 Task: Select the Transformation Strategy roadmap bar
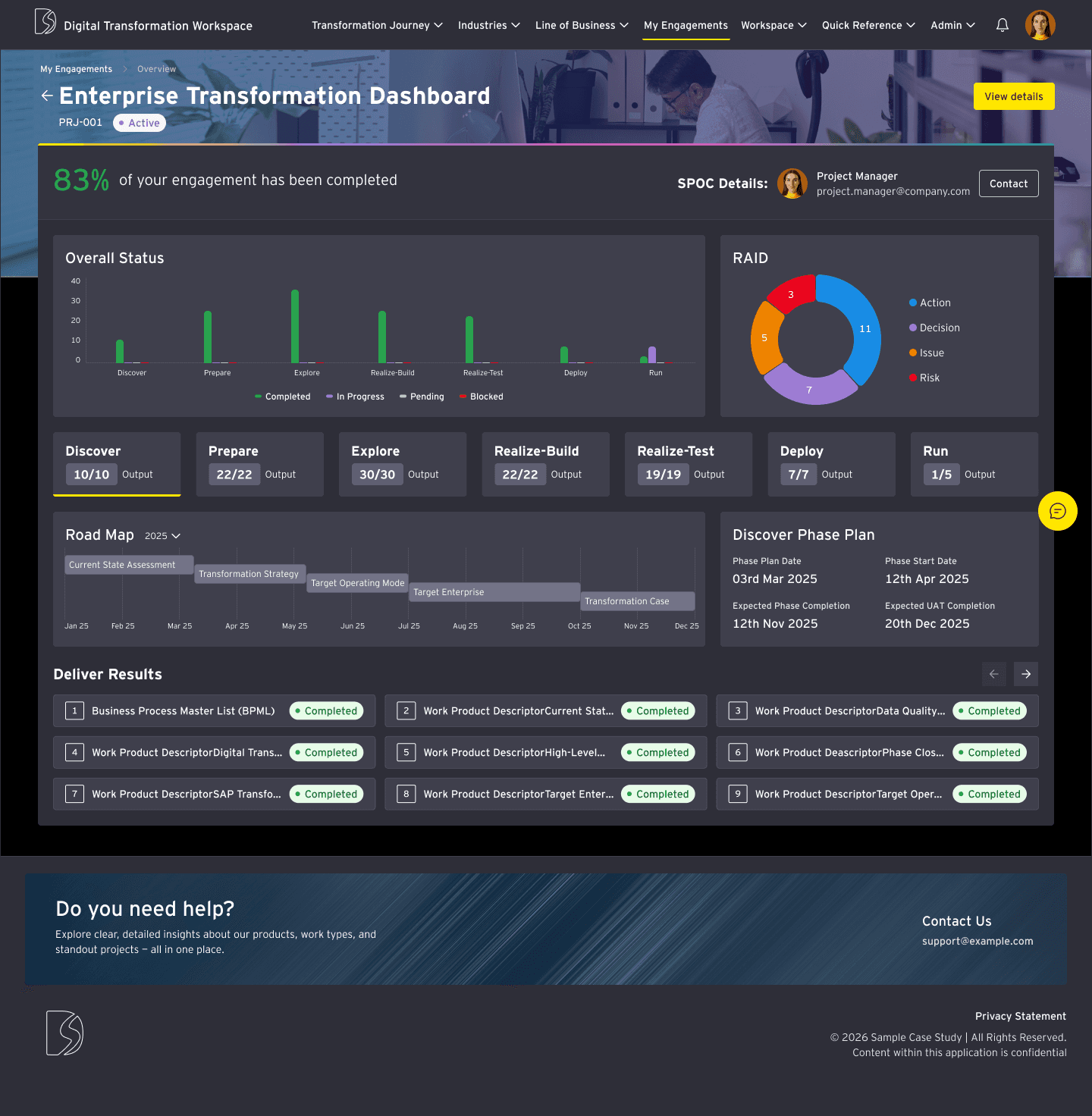point(250,574)
